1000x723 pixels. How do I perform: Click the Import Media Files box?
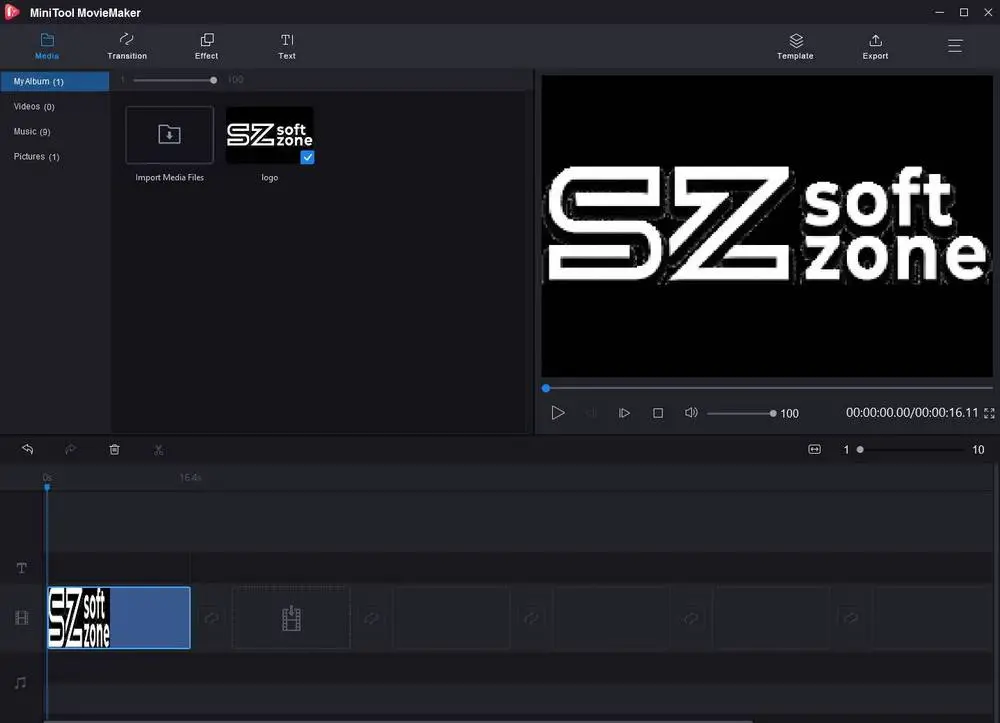(x=170, y=135)
